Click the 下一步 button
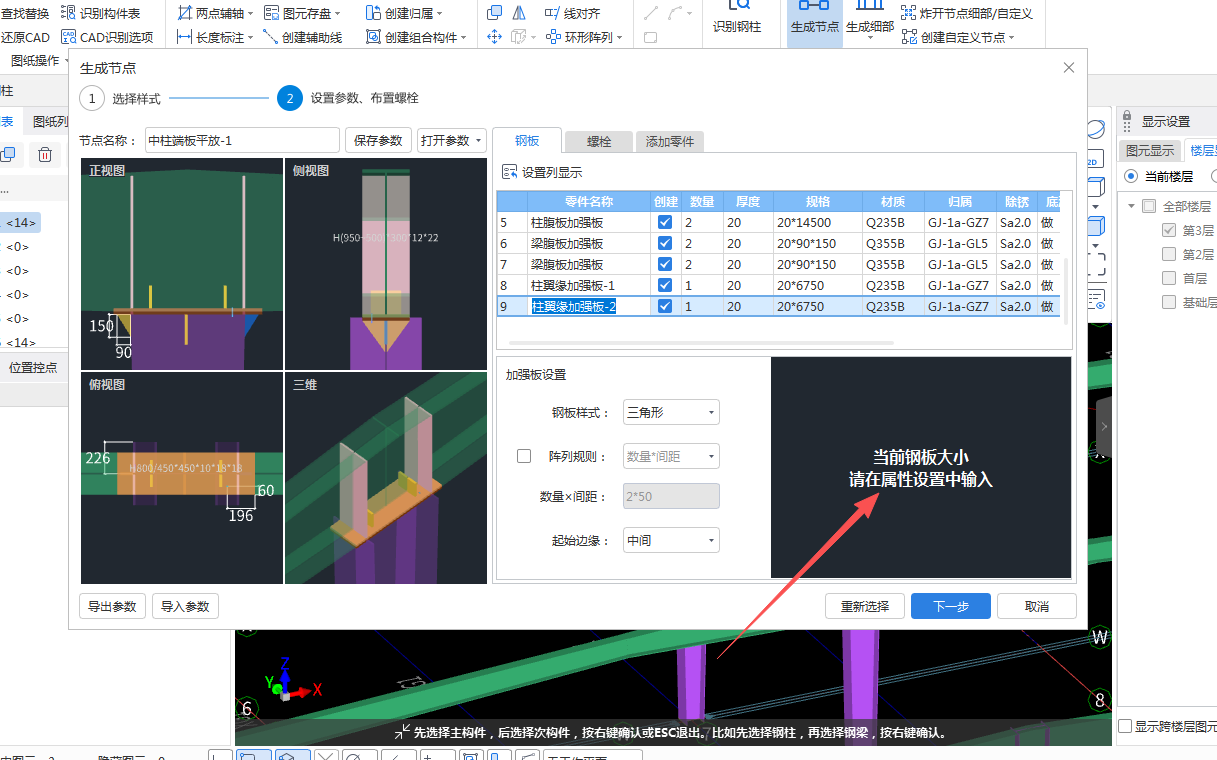The height and width of the screenshot is (760, 1217). (x=949, y=606)
